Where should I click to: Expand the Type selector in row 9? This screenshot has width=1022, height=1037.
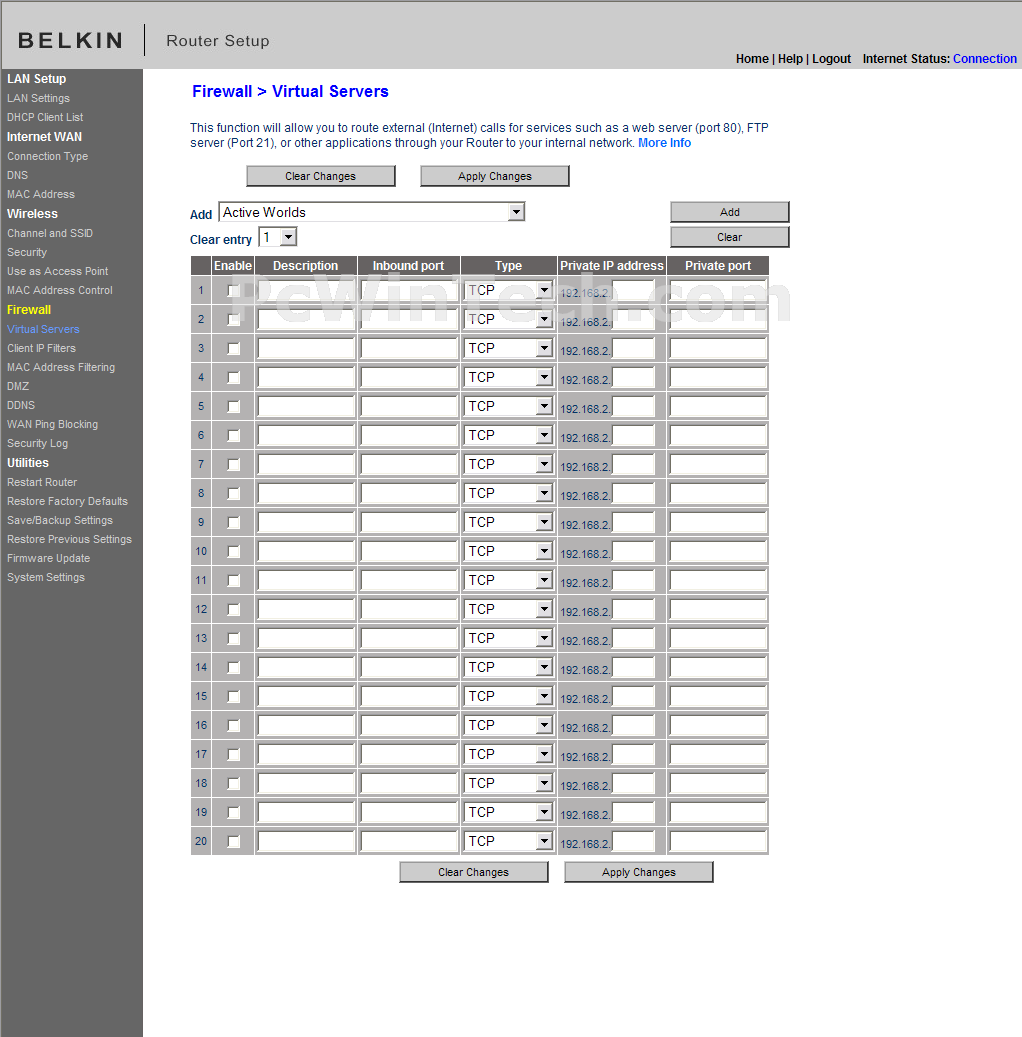point(508,522)
